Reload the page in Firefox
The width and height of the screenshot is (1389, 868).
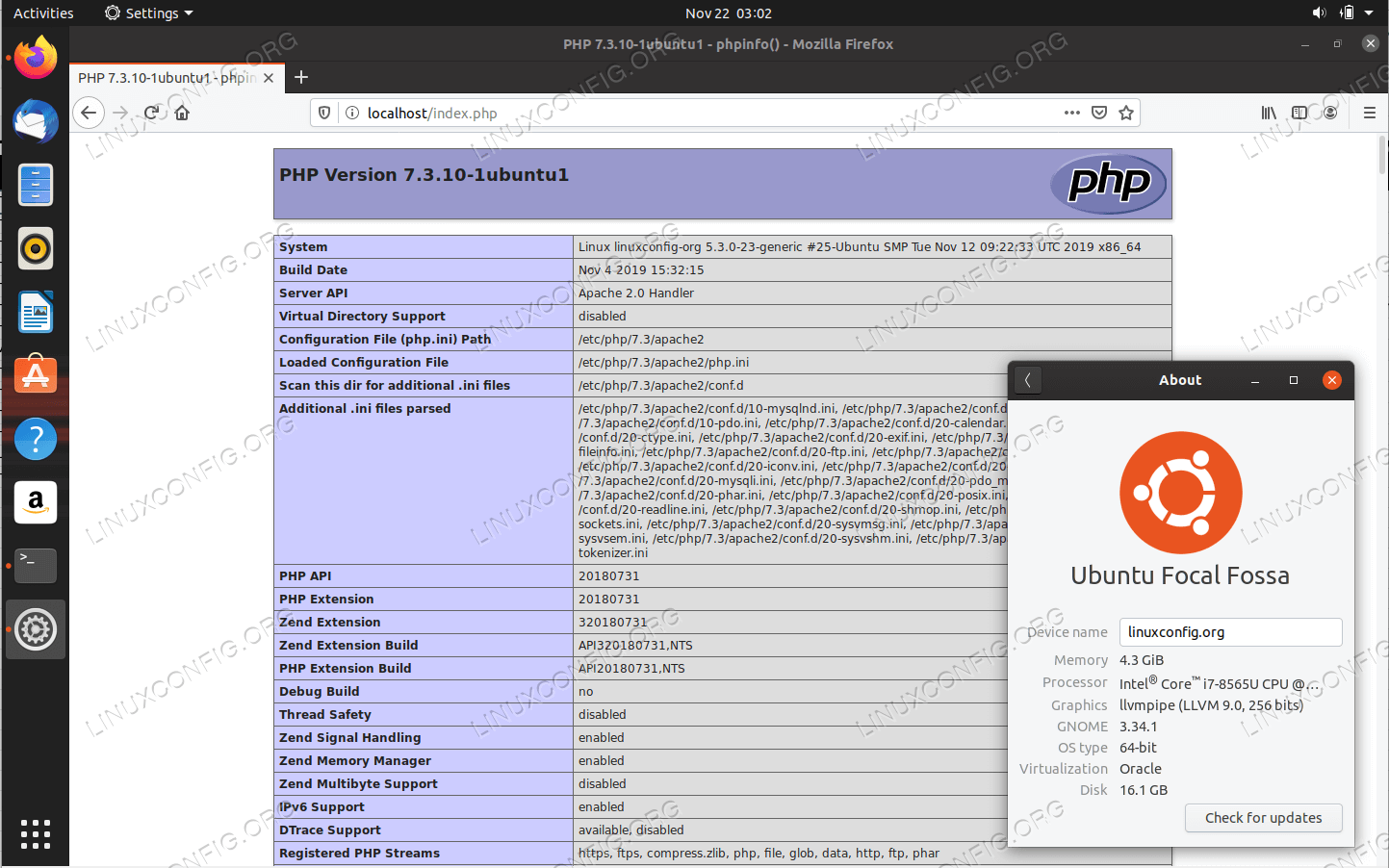(x=151, y=113)
